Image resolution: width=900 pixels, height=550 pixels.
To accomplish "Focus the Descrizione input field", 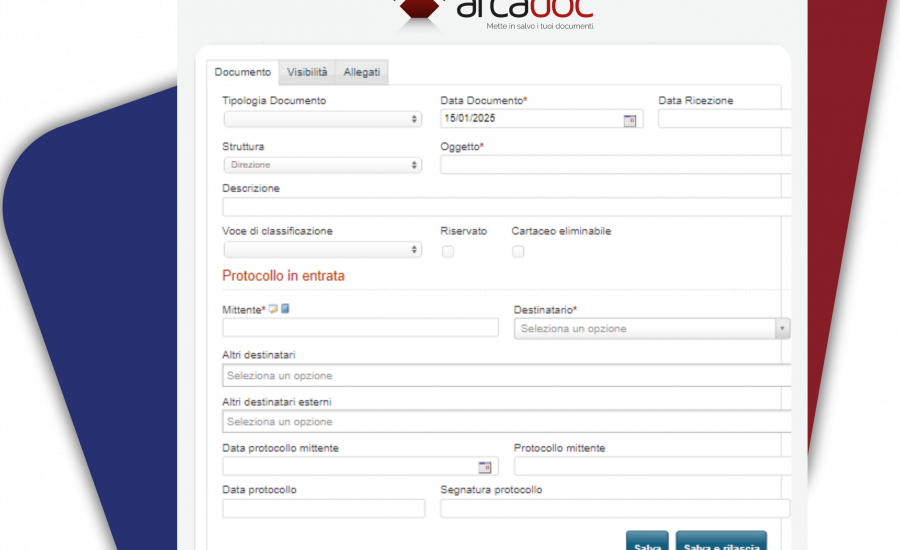I will [506, 207].
